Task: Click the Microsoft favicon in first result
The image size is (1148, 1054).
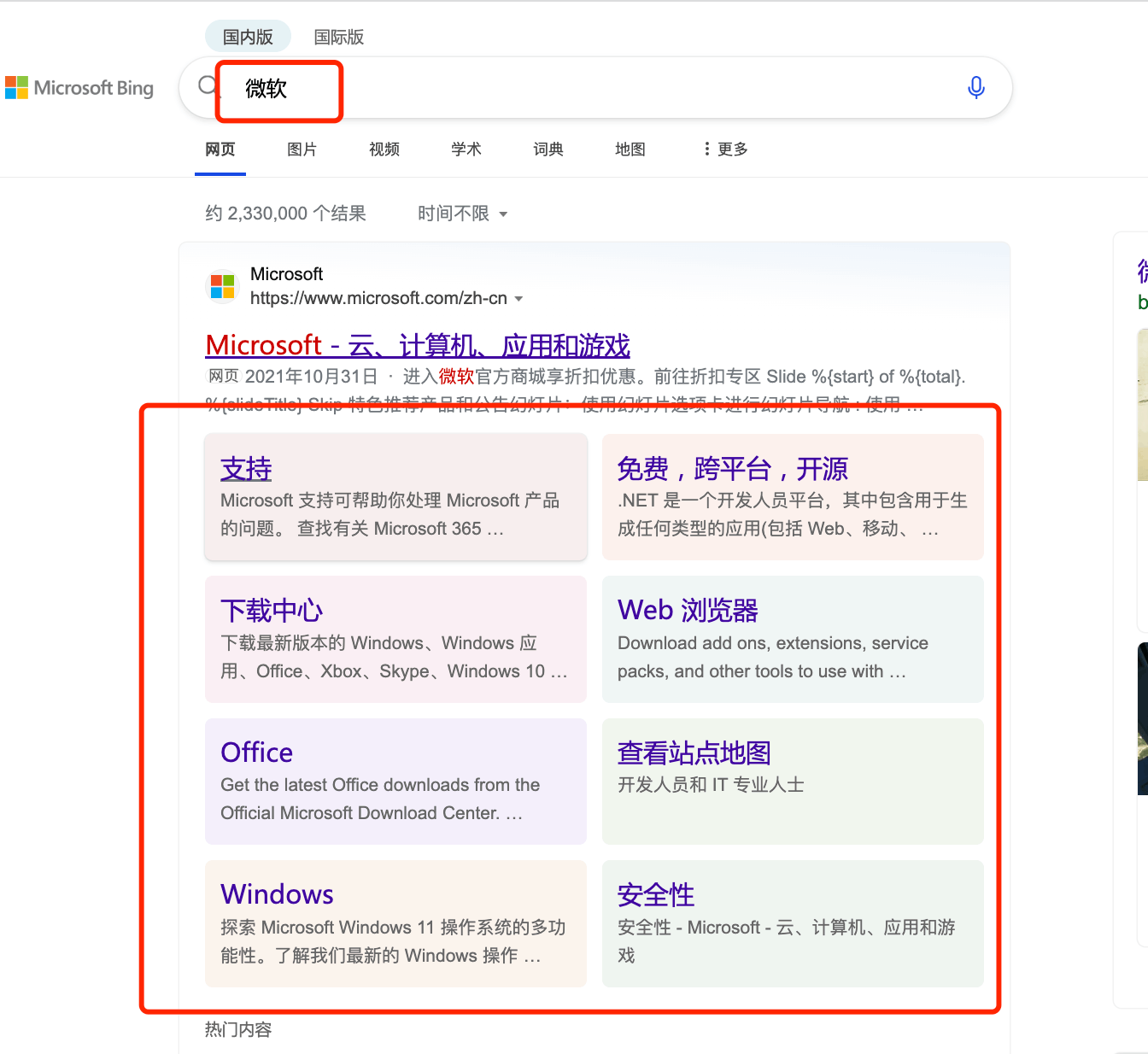Action: [x=223, y=286]
